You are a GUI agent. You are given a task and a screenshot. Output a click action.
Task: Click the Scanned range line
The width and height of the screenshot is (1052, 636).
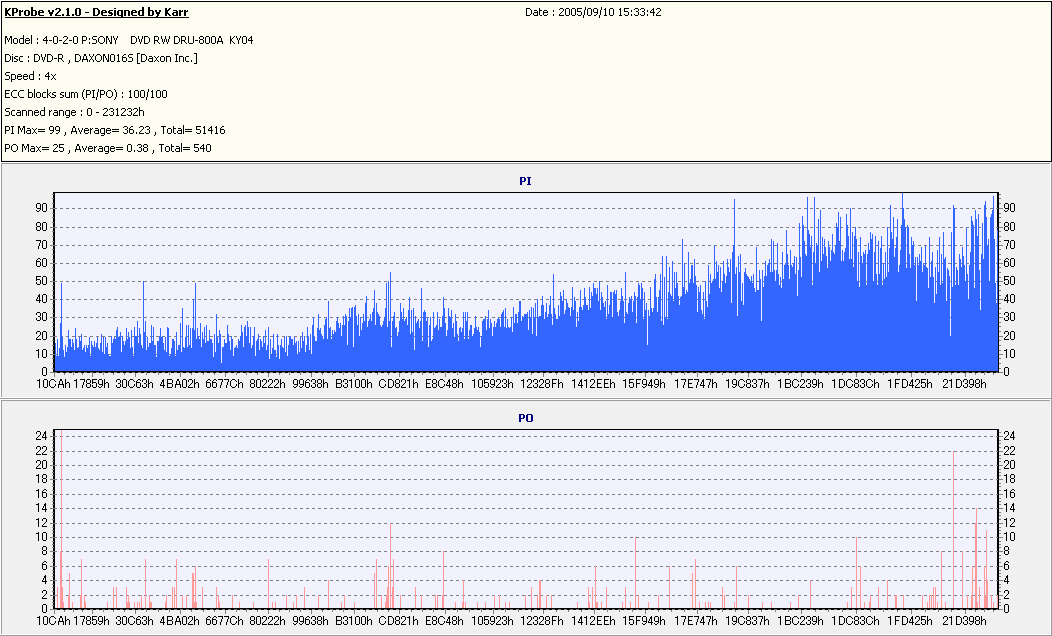coord(74,112)
